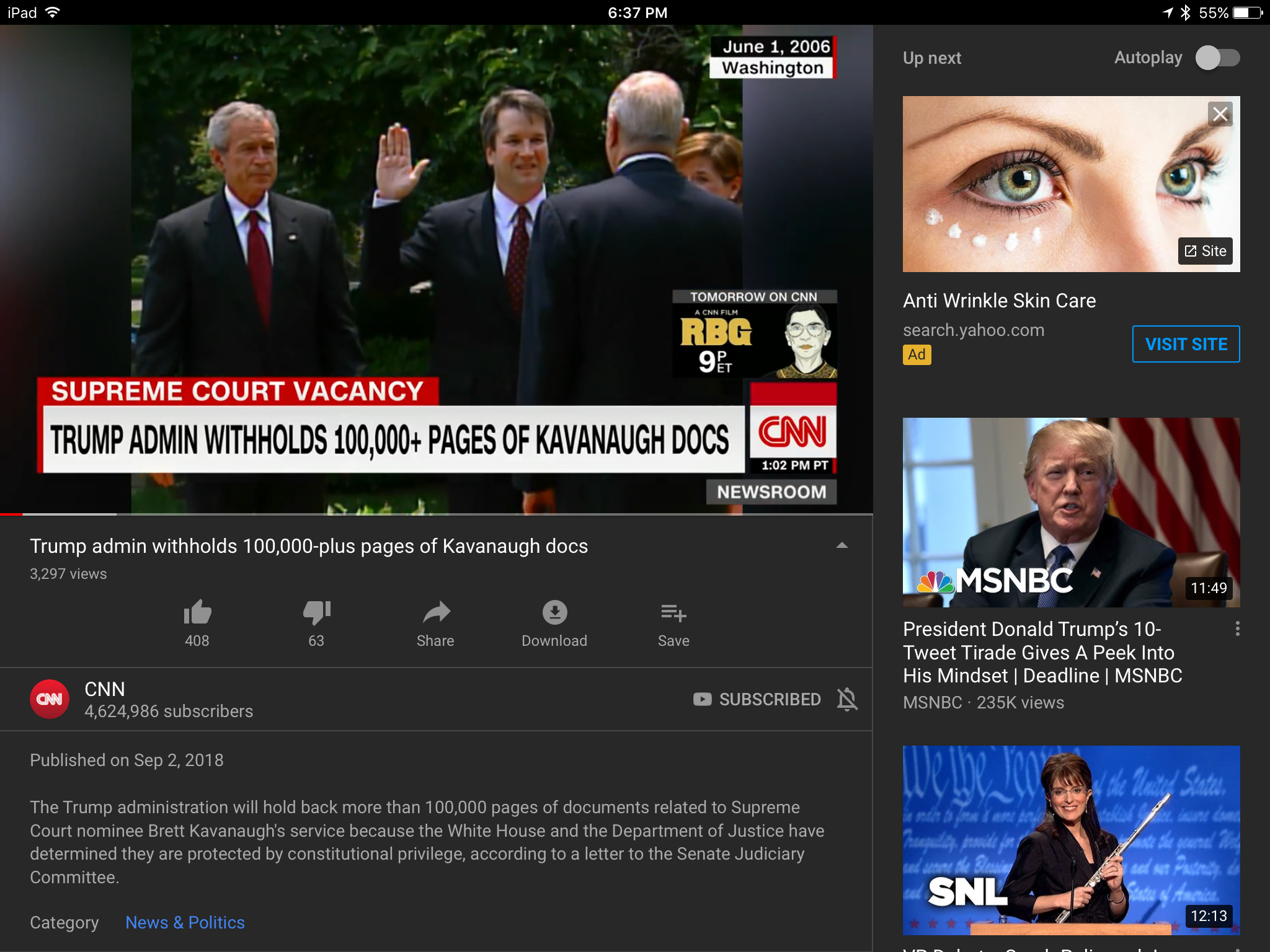Select the 'Up next' heading
Image resolution: width=1270 pixels, height=952 pixels.
932,58
